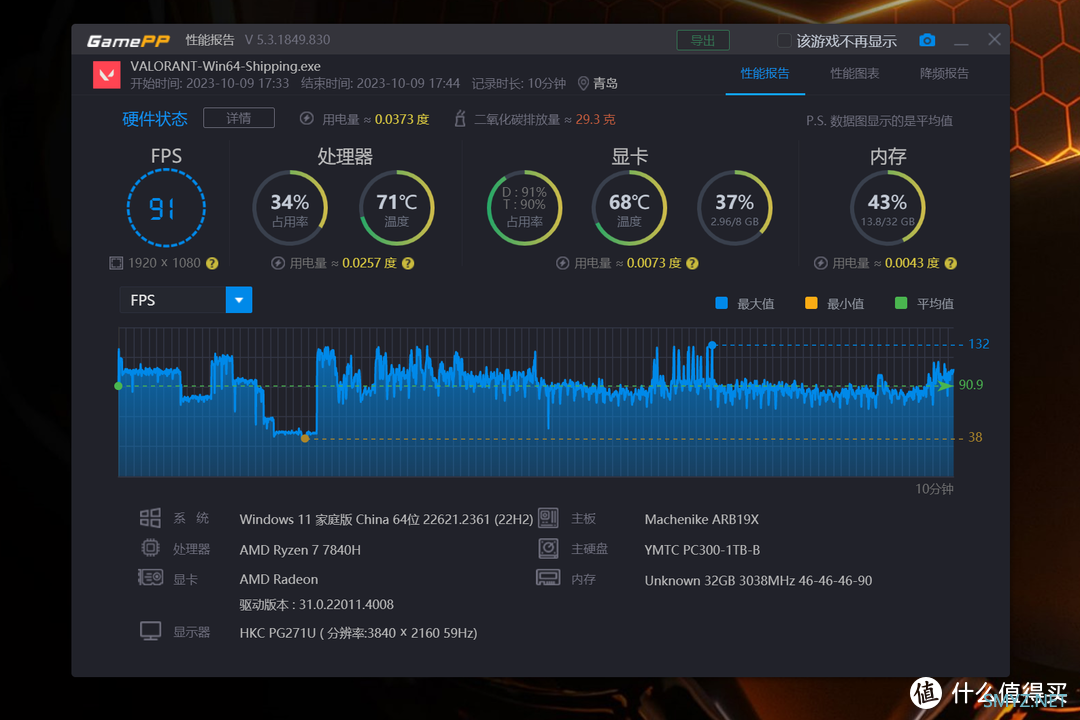This screenshot has height=720, width=1080.
Task: Click the 记录时长: 10分钟 text
Action: point(519,83)
